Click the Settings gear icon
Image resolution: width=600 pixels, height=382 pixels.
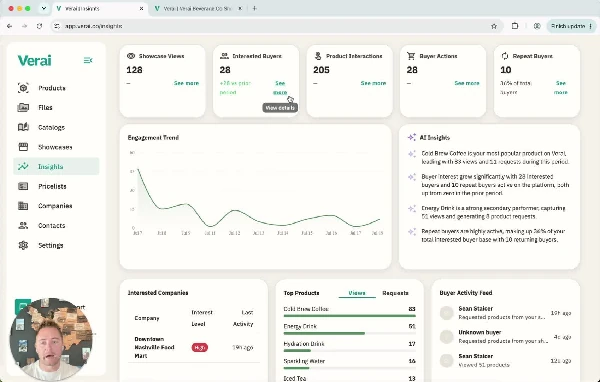pos(23,245)
